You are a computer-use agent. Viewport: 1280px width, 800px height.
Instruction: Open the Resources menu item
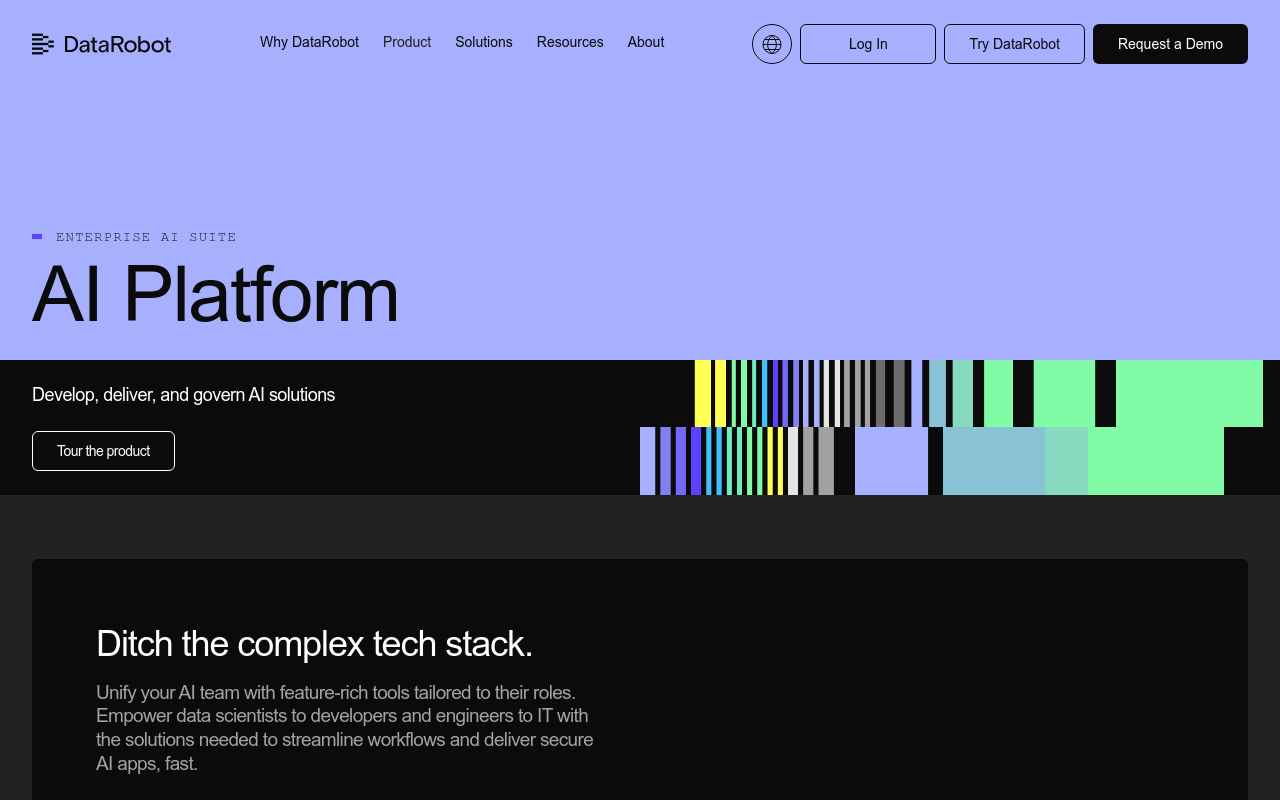click(x=570, y=42)
